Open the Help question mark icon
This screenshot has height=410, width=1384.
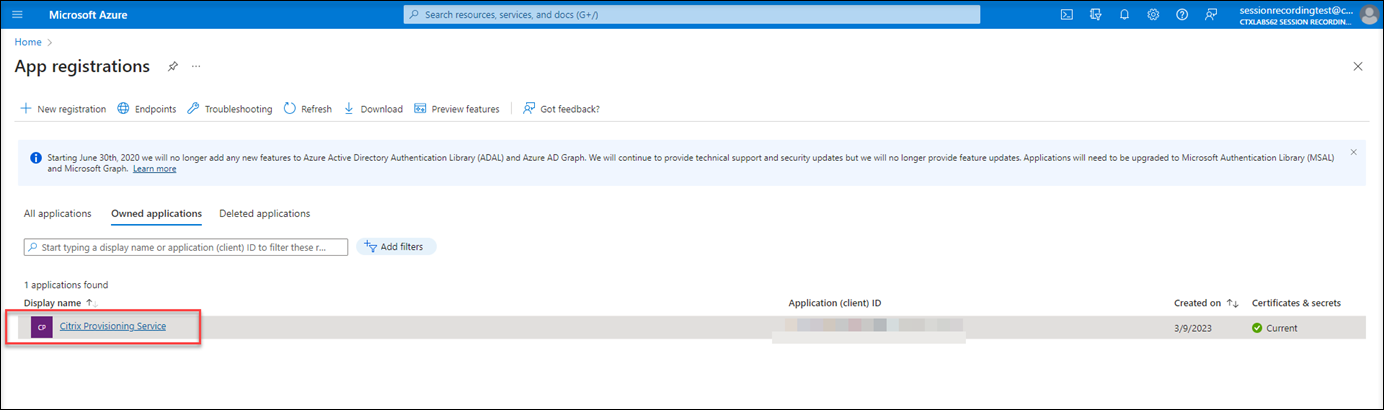tap(1182, 15)
